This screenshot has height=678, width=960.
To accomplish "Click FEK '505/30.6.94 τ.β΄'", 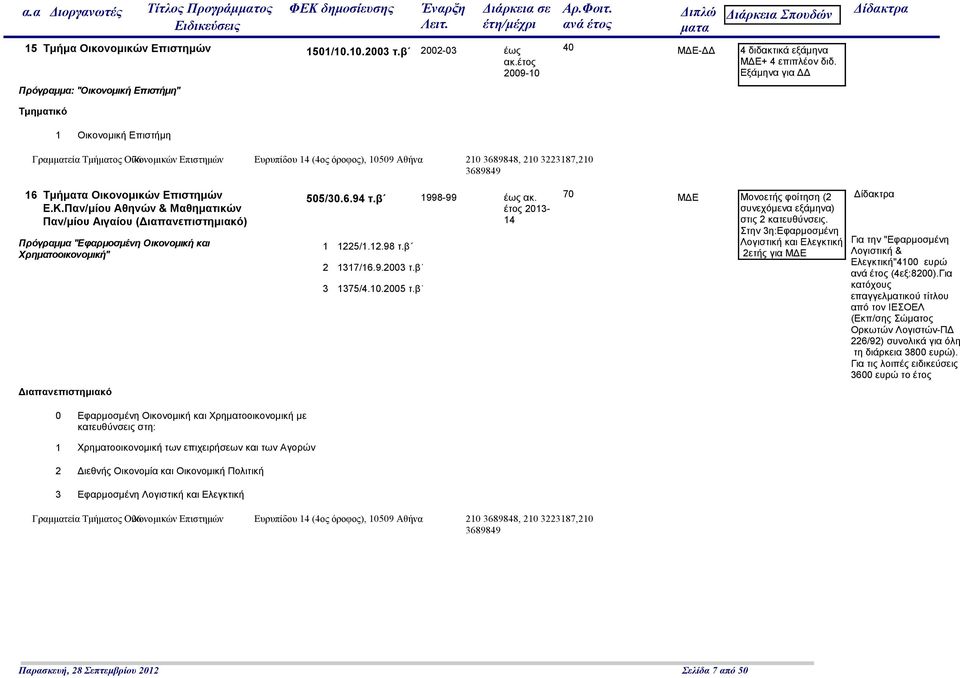I will tap(347, 199).
